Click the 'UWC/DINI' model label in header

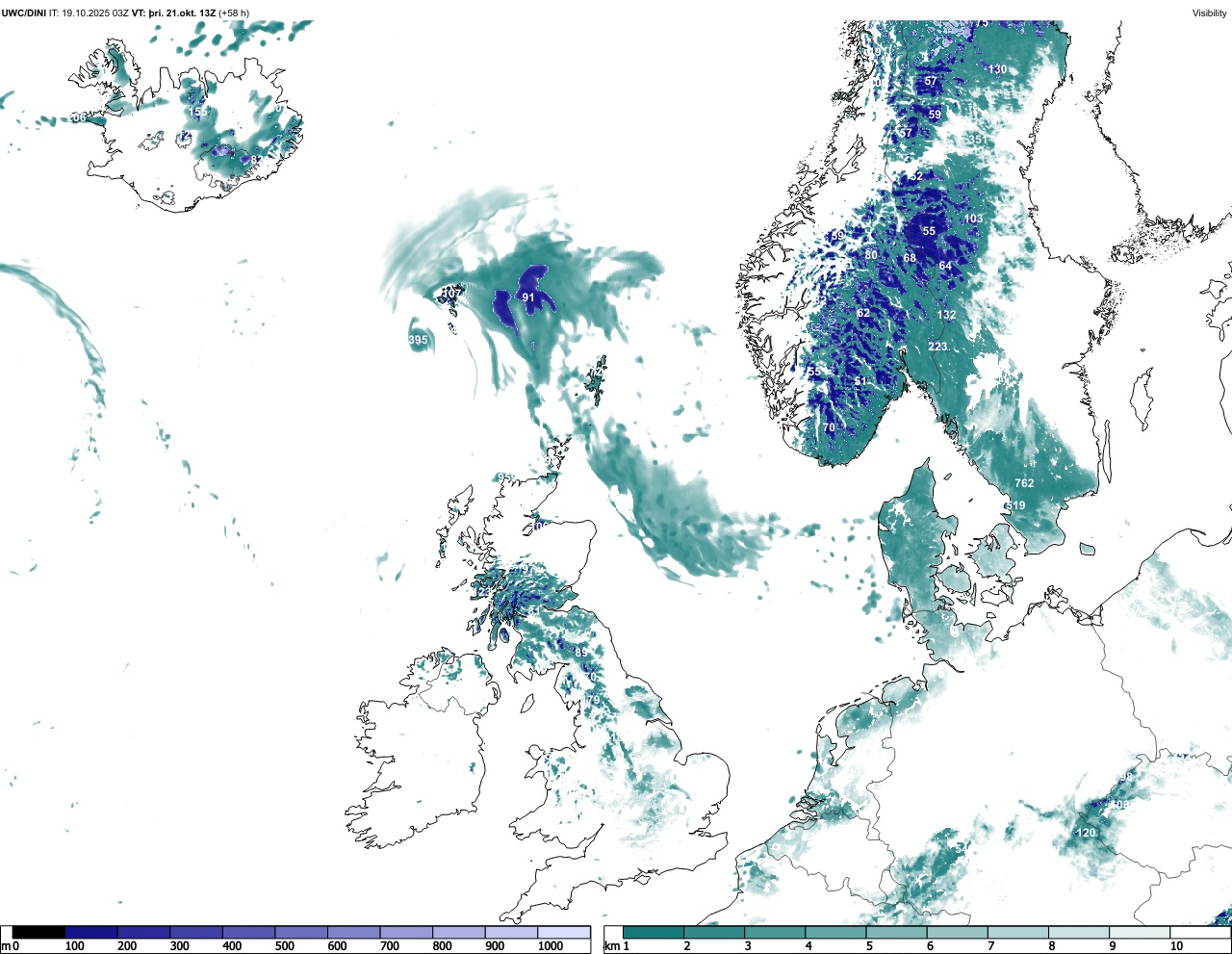(x=24, y=13)
